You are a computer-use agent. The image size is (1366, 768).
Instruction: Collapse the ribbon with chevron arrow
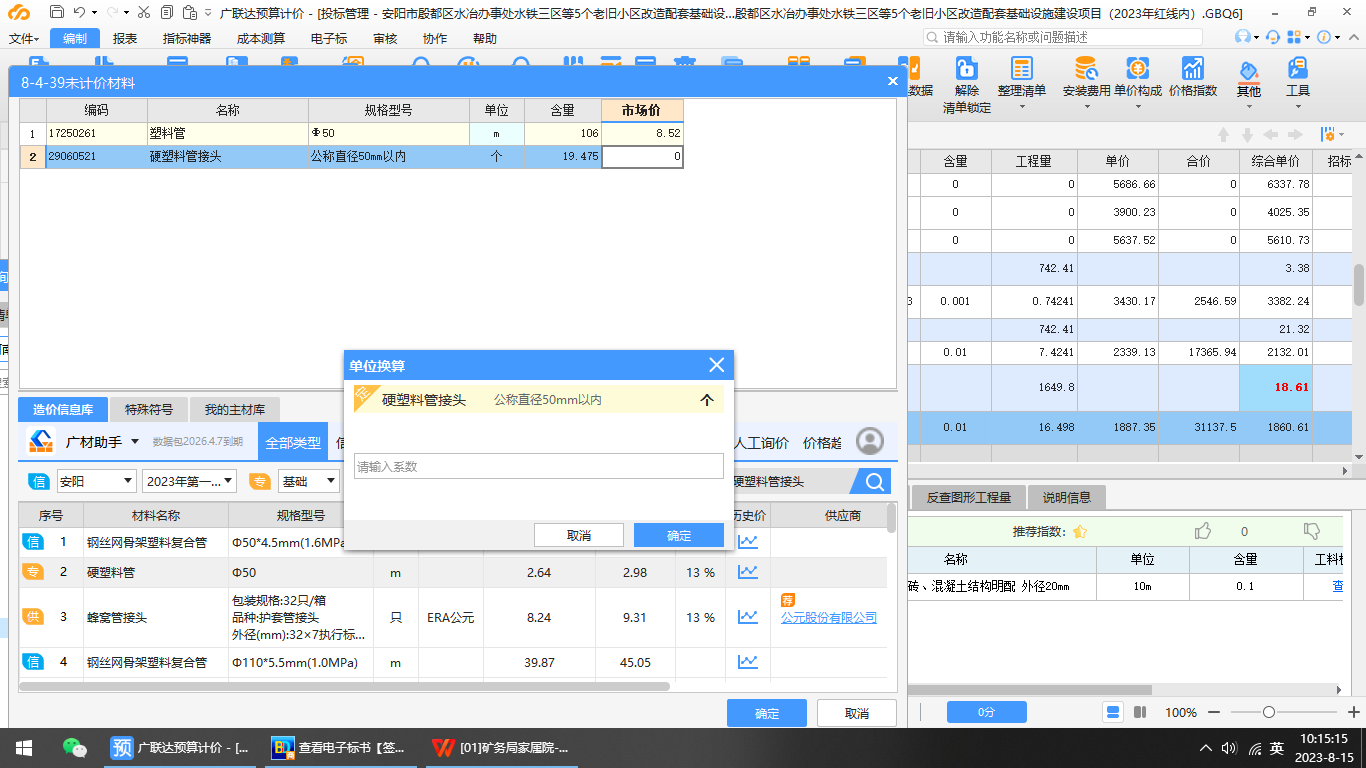point(1354,37)
